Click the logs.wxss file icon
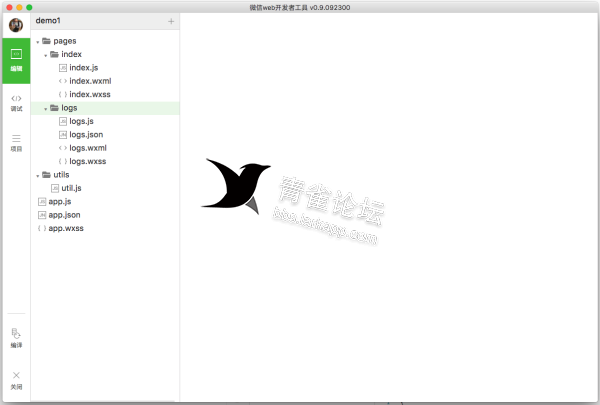Viewport: 600px width, 405px height. 63,162
